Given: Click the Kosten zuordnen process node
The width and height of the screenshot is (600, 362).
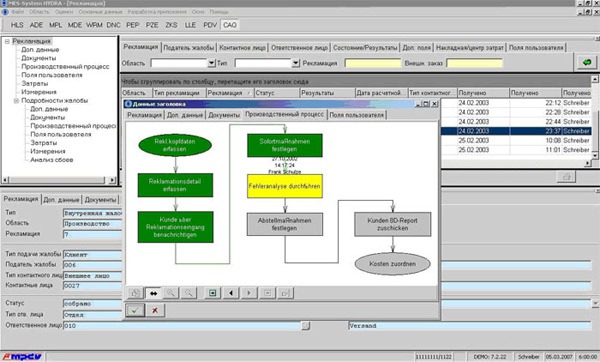Looking at the screenshot, I should tap(393, 264).
